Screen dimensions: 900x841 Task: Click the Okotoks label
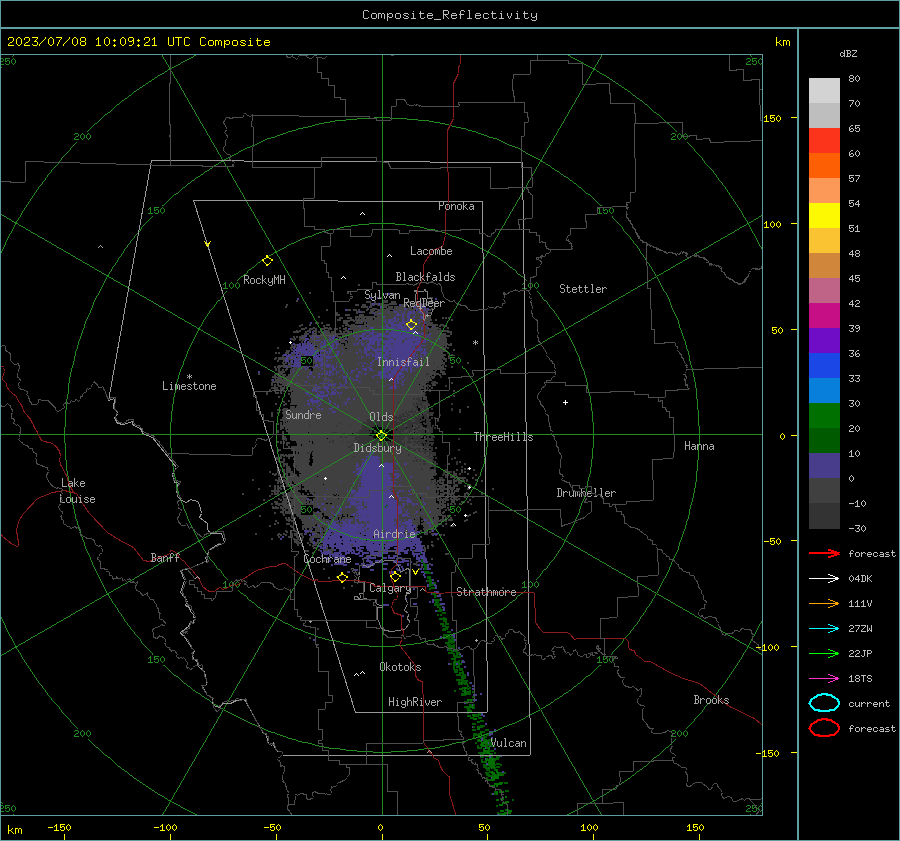400,667
